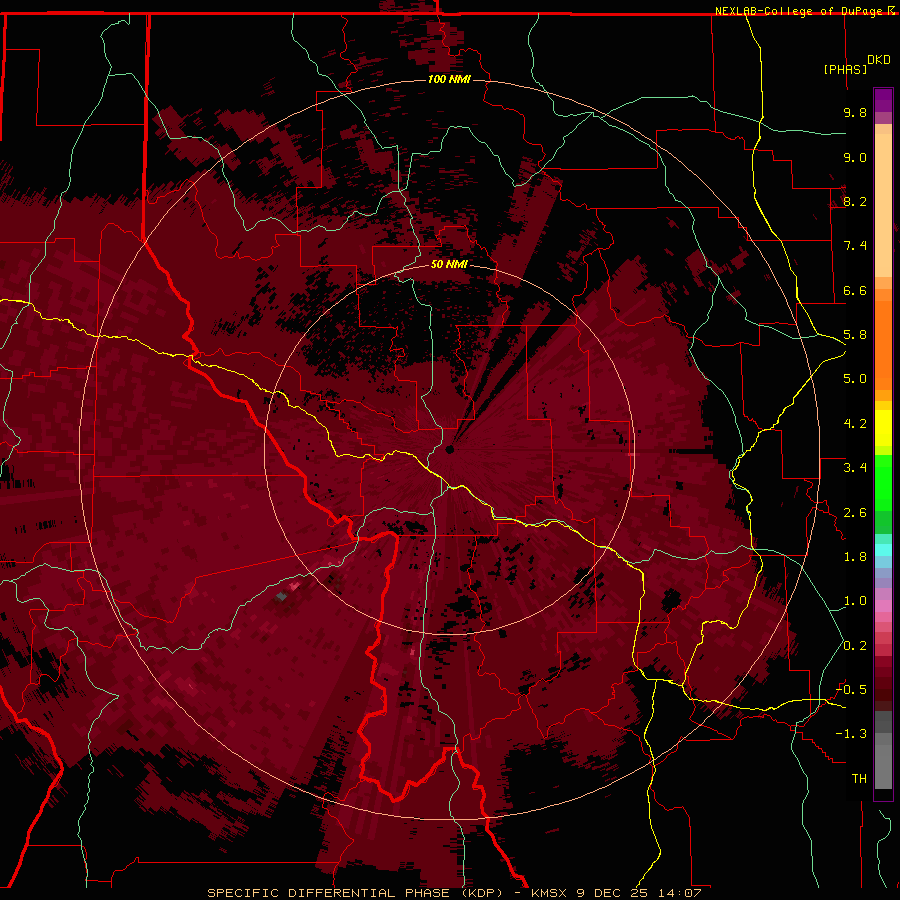Pick the purple segment at the colorbar top
This screenshot has height=900, width=900.
click(x=883, y=100)
